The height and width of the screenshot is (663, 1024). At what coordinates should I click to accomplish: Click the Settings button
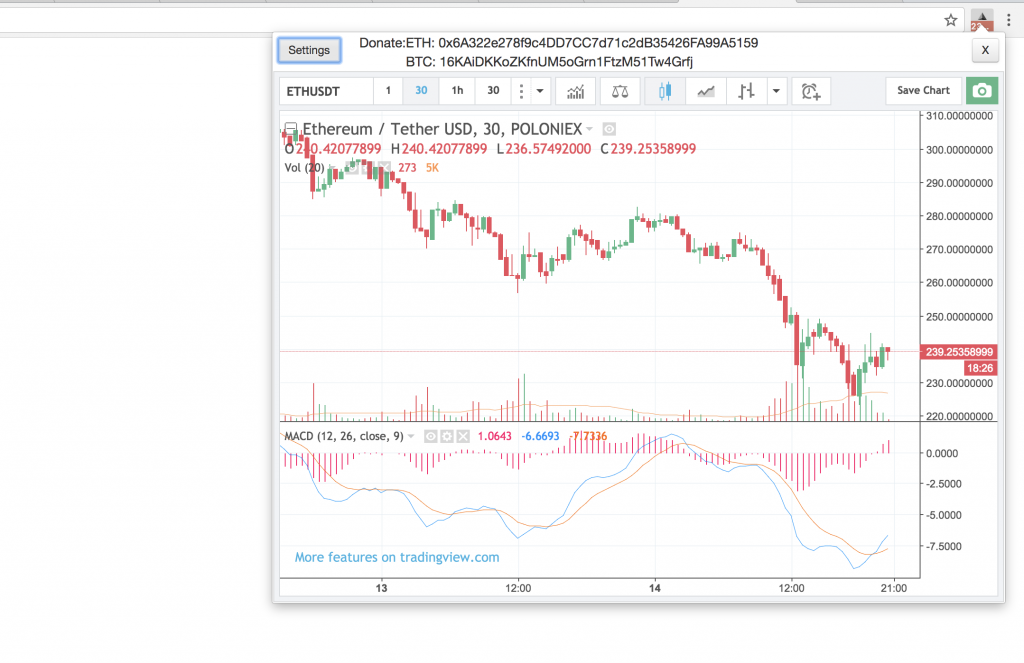(309, 50)
